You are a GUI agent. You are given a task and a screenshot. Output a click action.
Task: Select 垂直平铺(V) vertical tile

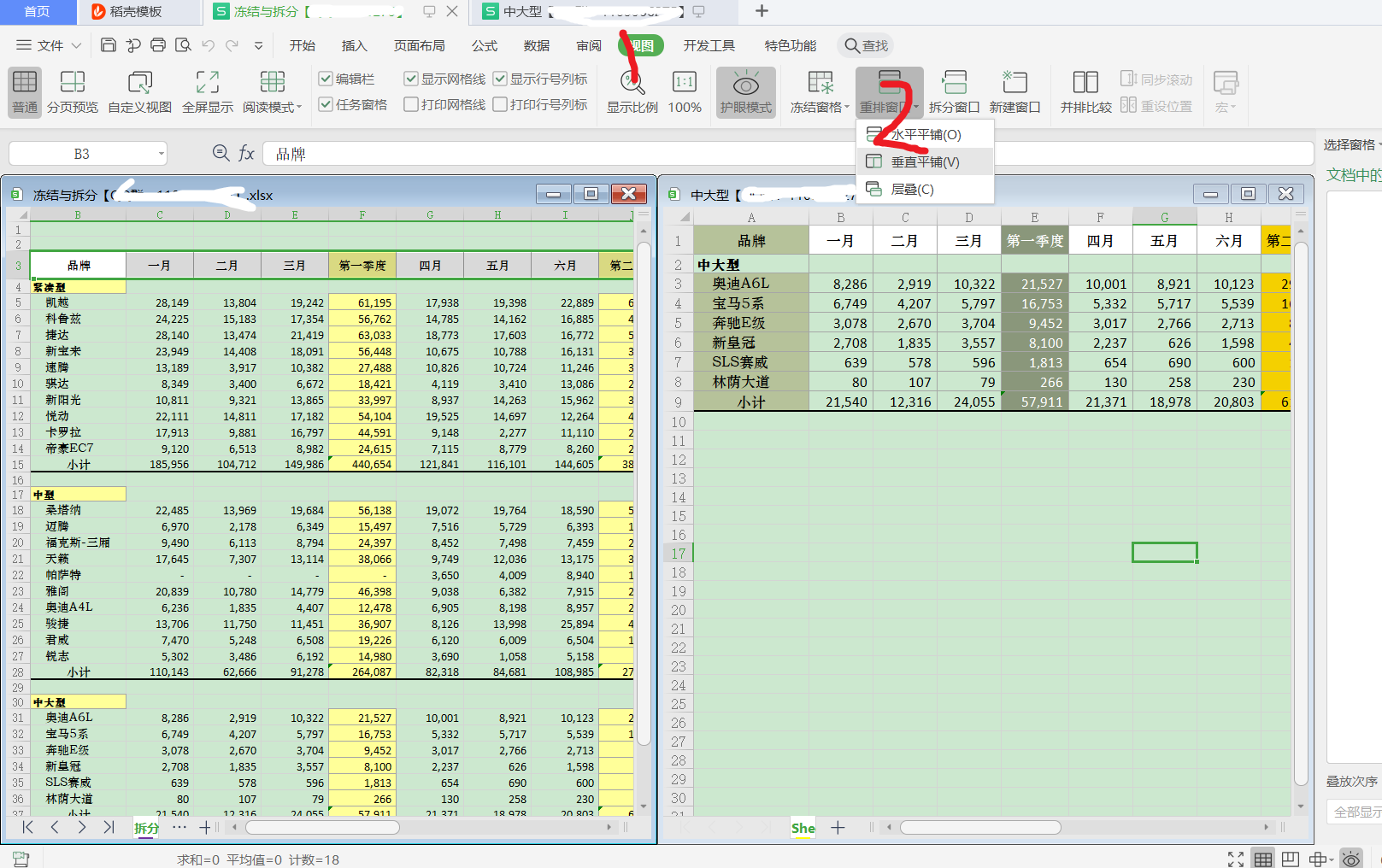[x=925, y=161]
